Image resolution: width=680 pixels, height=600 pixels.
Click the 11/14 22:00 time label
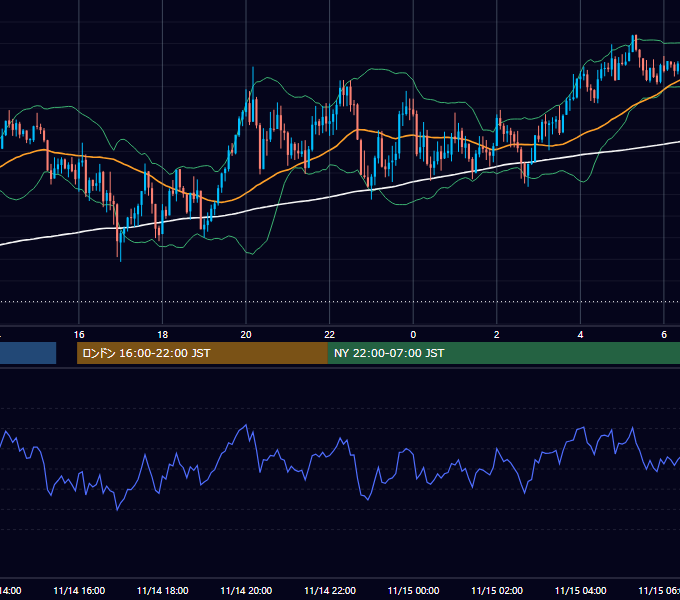coord(330,590)
